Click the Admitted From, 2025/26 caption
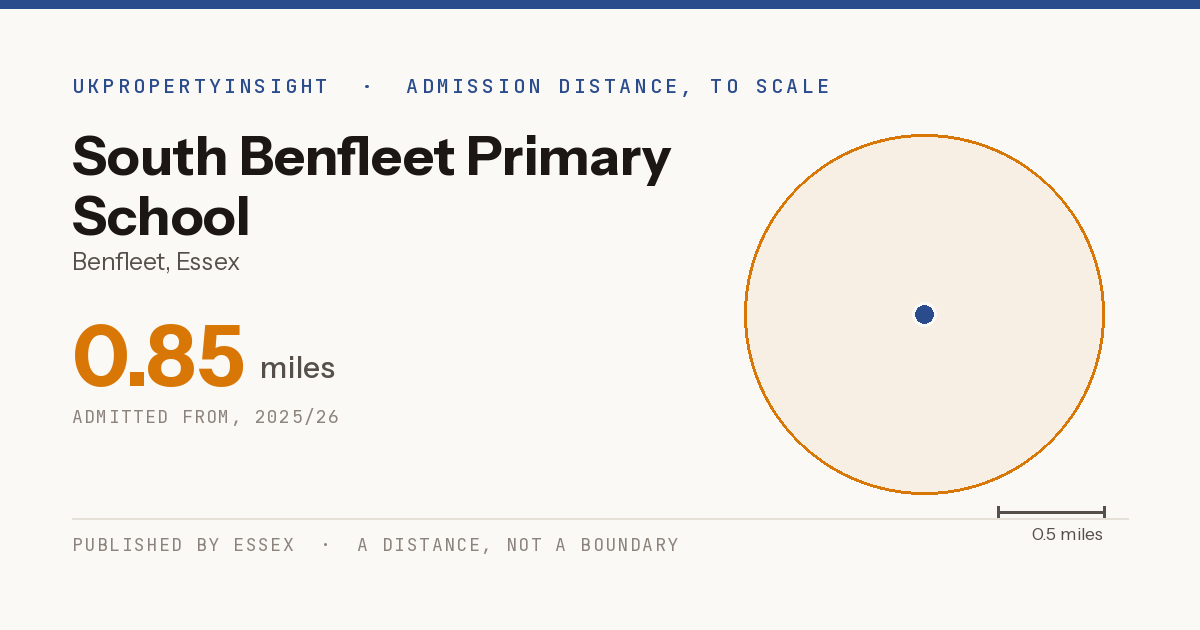Screen dimensions: 1200x630 tap(206, 417)
